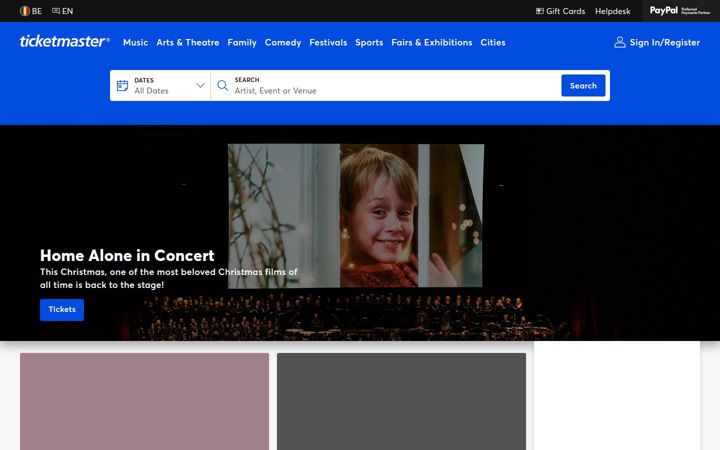
Task: Open the Comedy category
Action: click(x=283, y=42)
